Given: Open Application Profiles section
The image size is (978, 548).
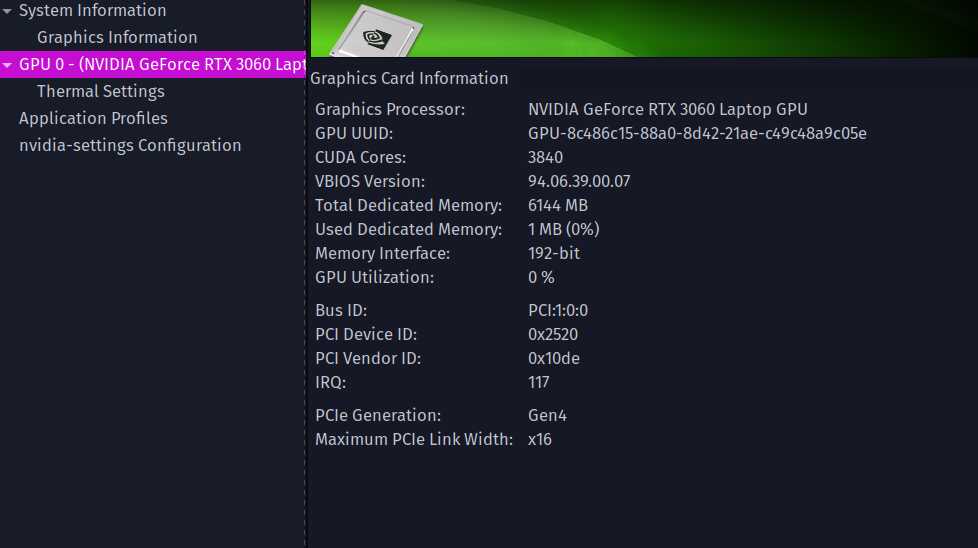Looking at the screenshot, I should (x=93, y=118).
